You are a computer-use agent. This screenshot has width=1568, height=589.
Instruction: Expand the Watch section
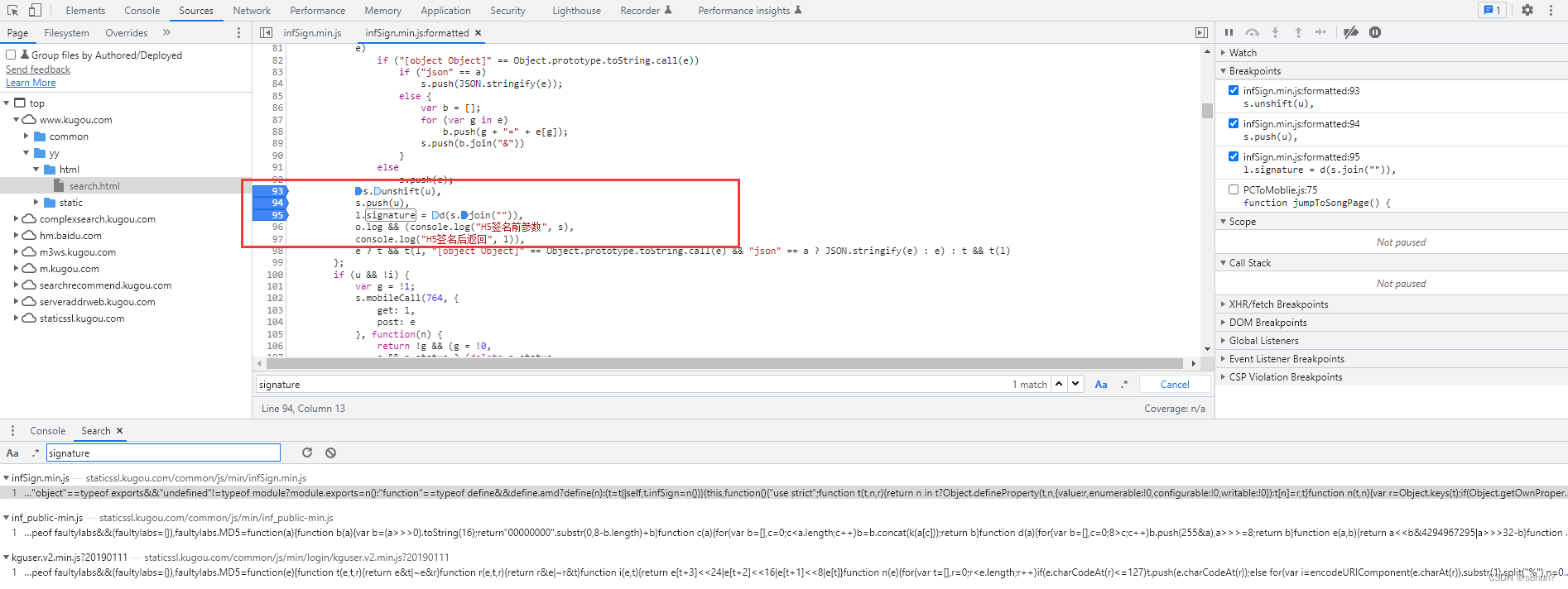1392,52
